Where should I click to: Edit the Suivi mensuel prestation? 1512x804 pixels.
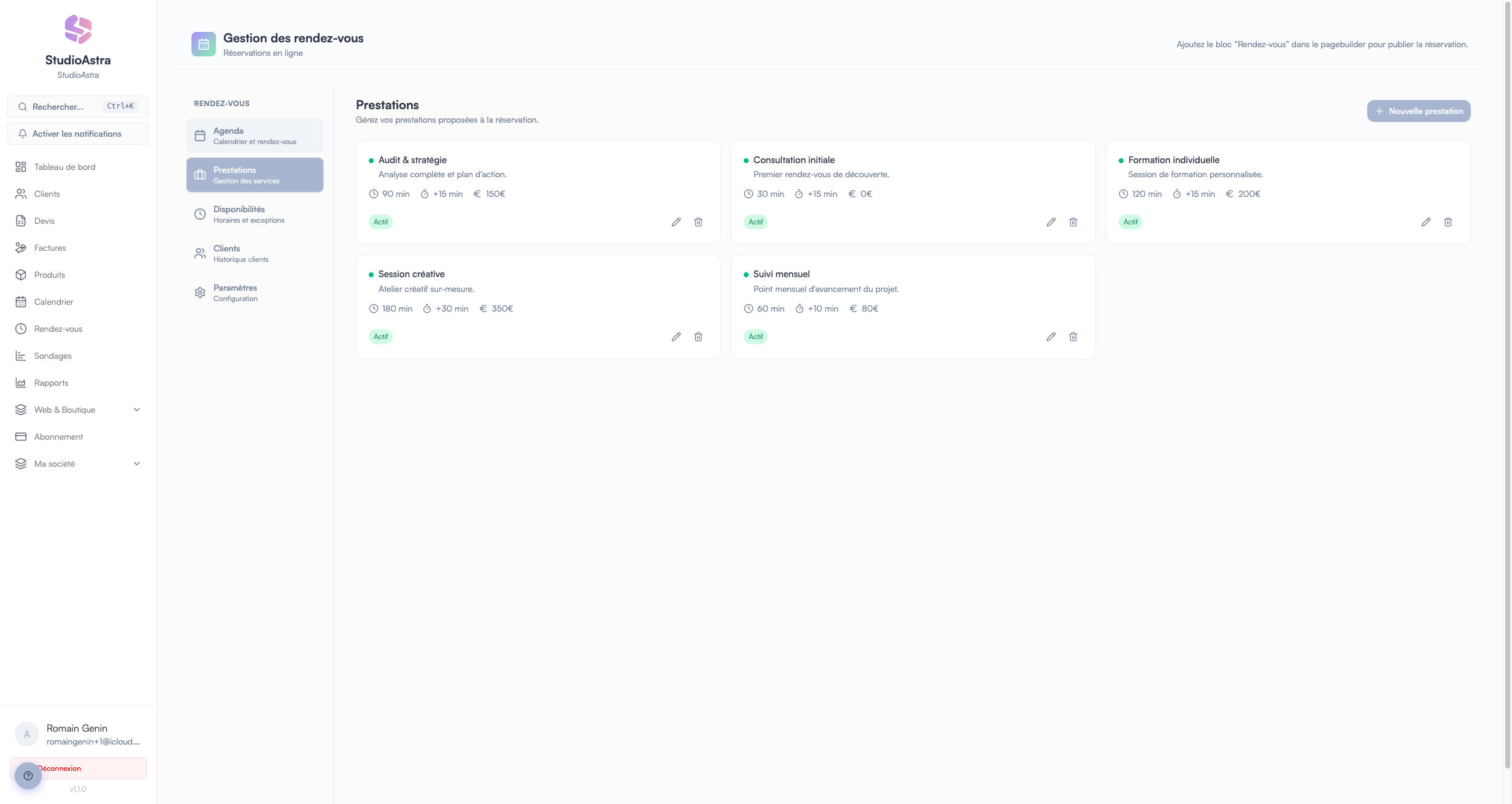[1051, 337]
